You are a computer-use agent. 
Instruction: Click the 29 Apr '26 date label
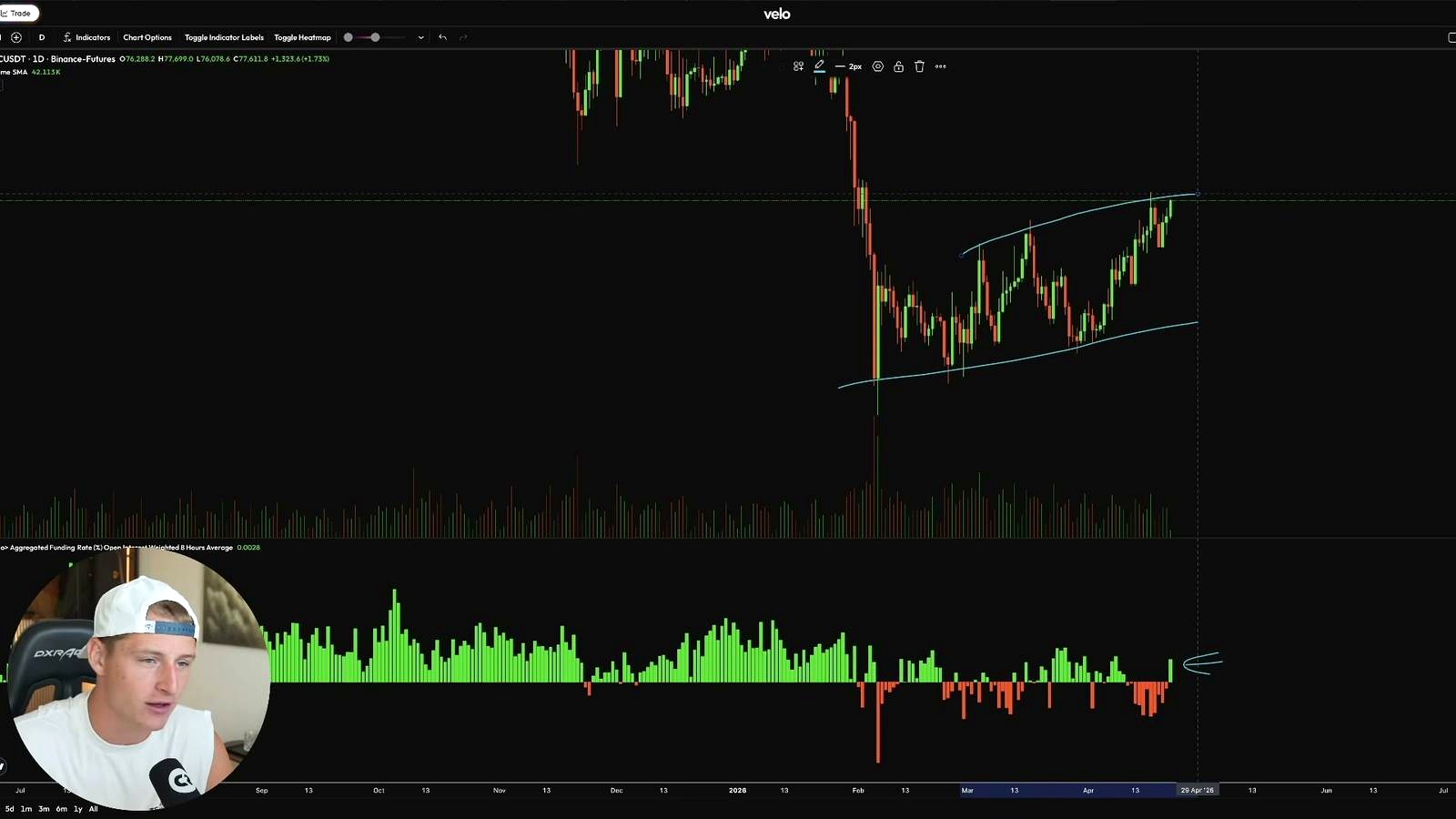(x=1198, y=790)
